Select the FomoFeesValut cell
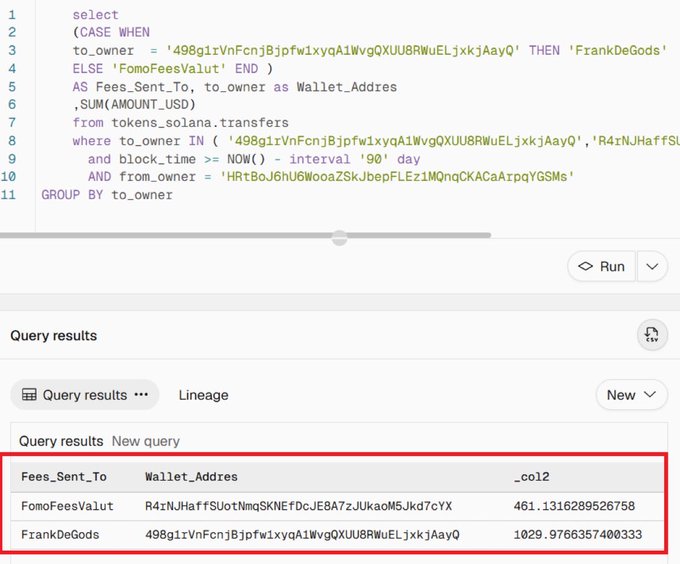This screenshot has height=564, width=680. pos(67,506)
